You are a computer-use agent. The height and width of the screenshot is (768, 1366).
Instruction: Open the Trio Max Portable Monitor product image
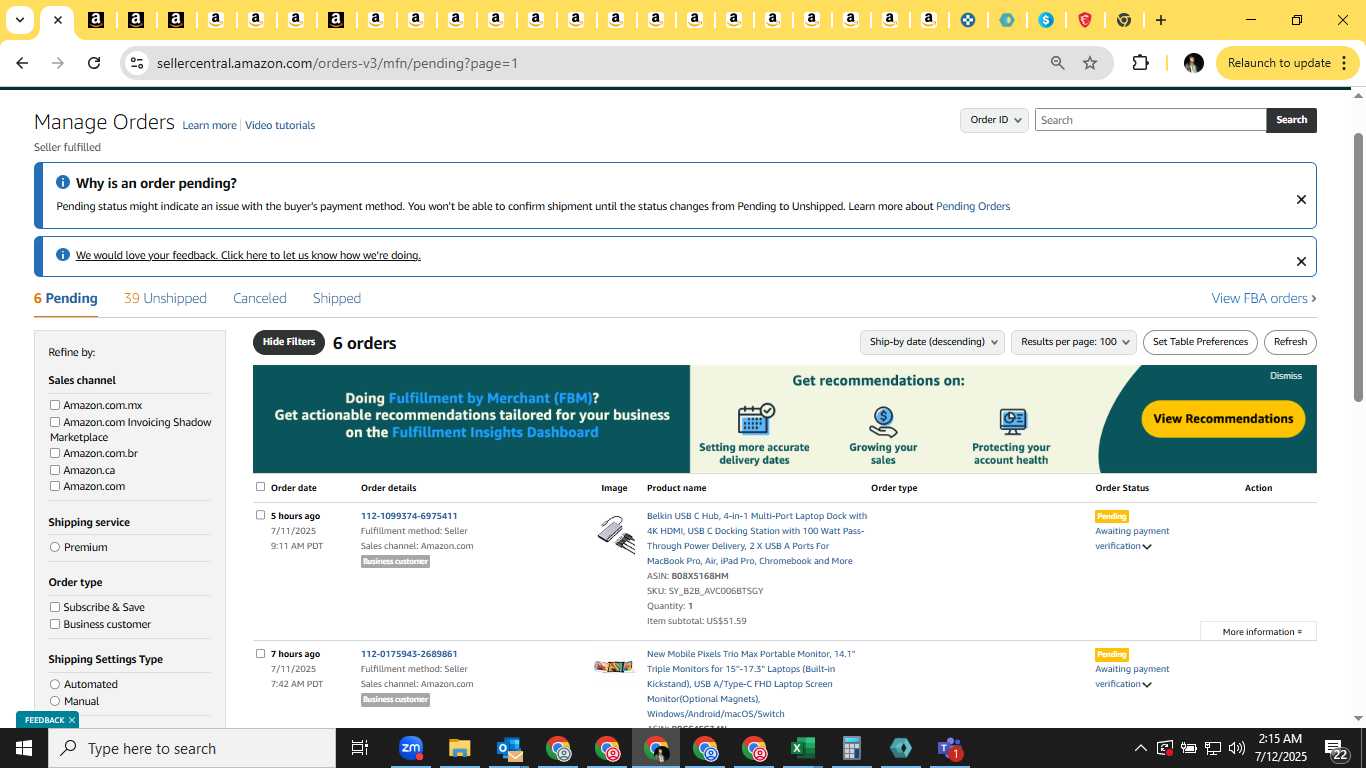(x=614, y=666)
